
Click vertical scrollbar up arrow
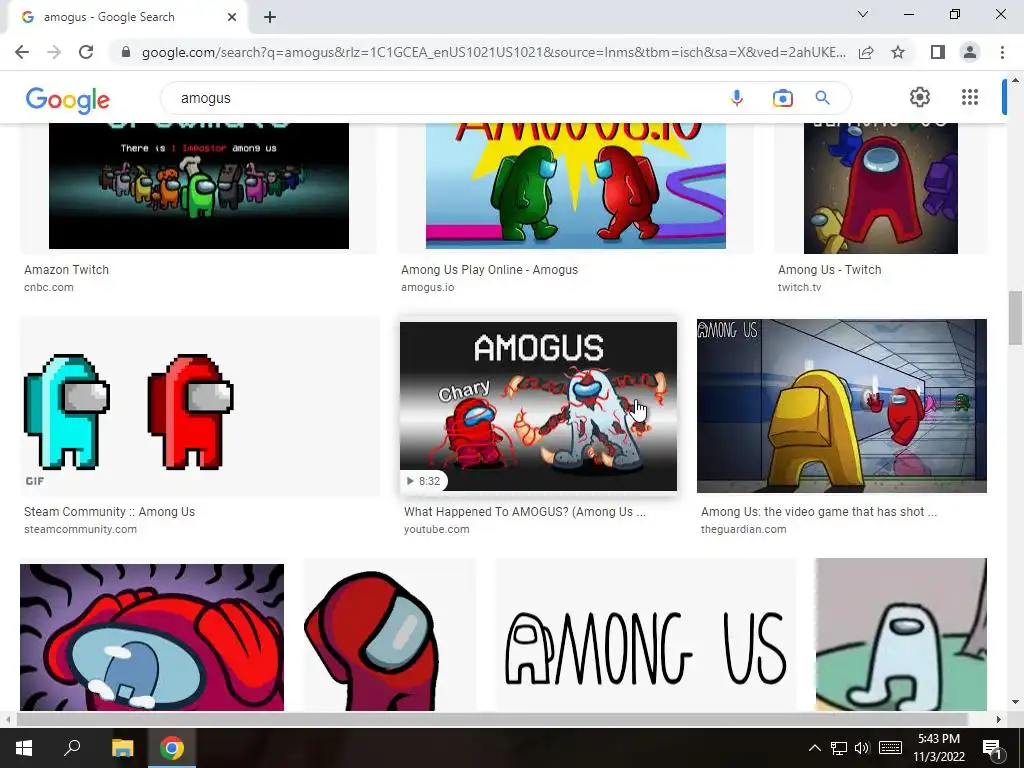click(x=1016, y=80)
